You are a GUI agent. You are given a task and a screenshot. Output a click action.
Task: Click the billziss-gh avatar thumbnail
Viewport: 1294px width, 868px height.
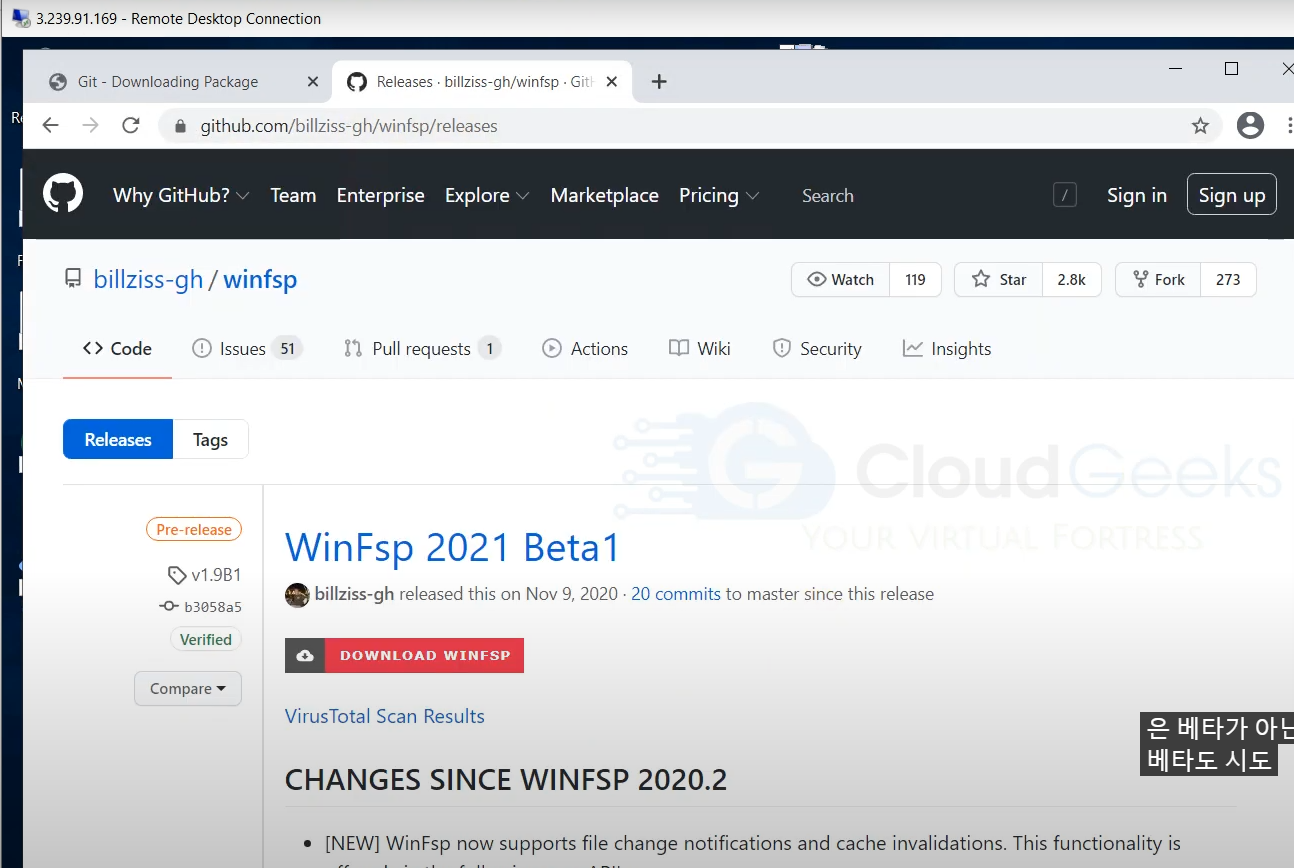pyautogui.click(x=297, y=595)
